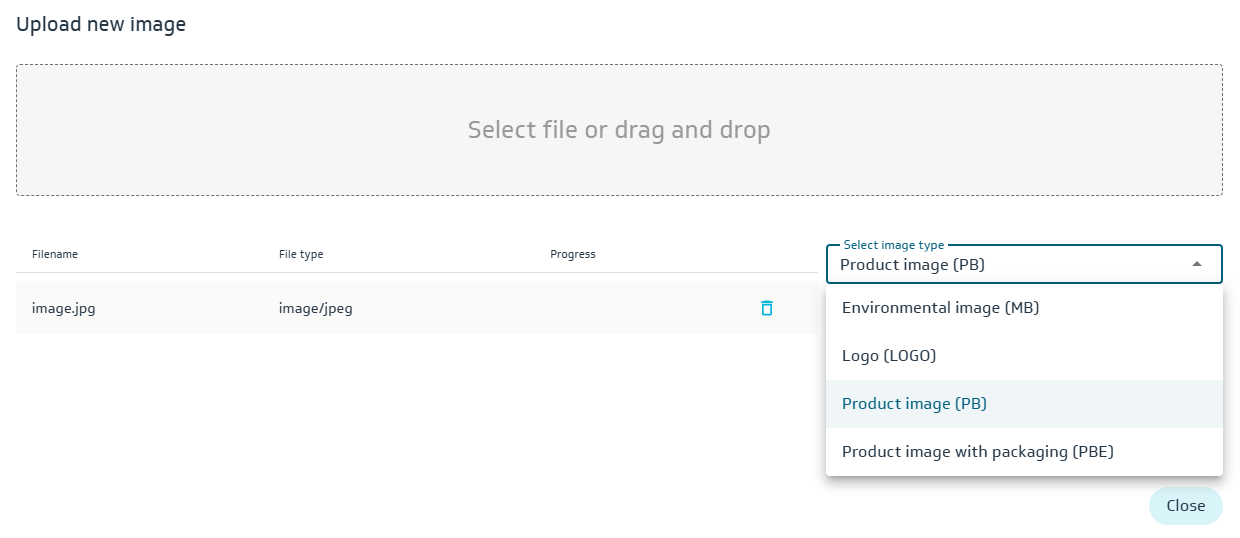Click the image/jpeg file type cell
Image resolution: width=1240 pixels, height=538 pixels.
[x=316, y=308]
